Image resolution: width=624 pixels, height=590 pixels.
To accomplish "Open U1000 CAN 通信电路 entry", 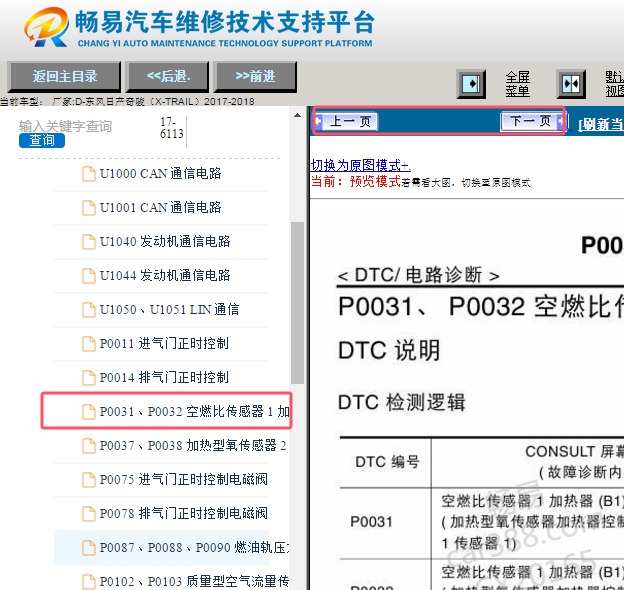I will 161,174.
